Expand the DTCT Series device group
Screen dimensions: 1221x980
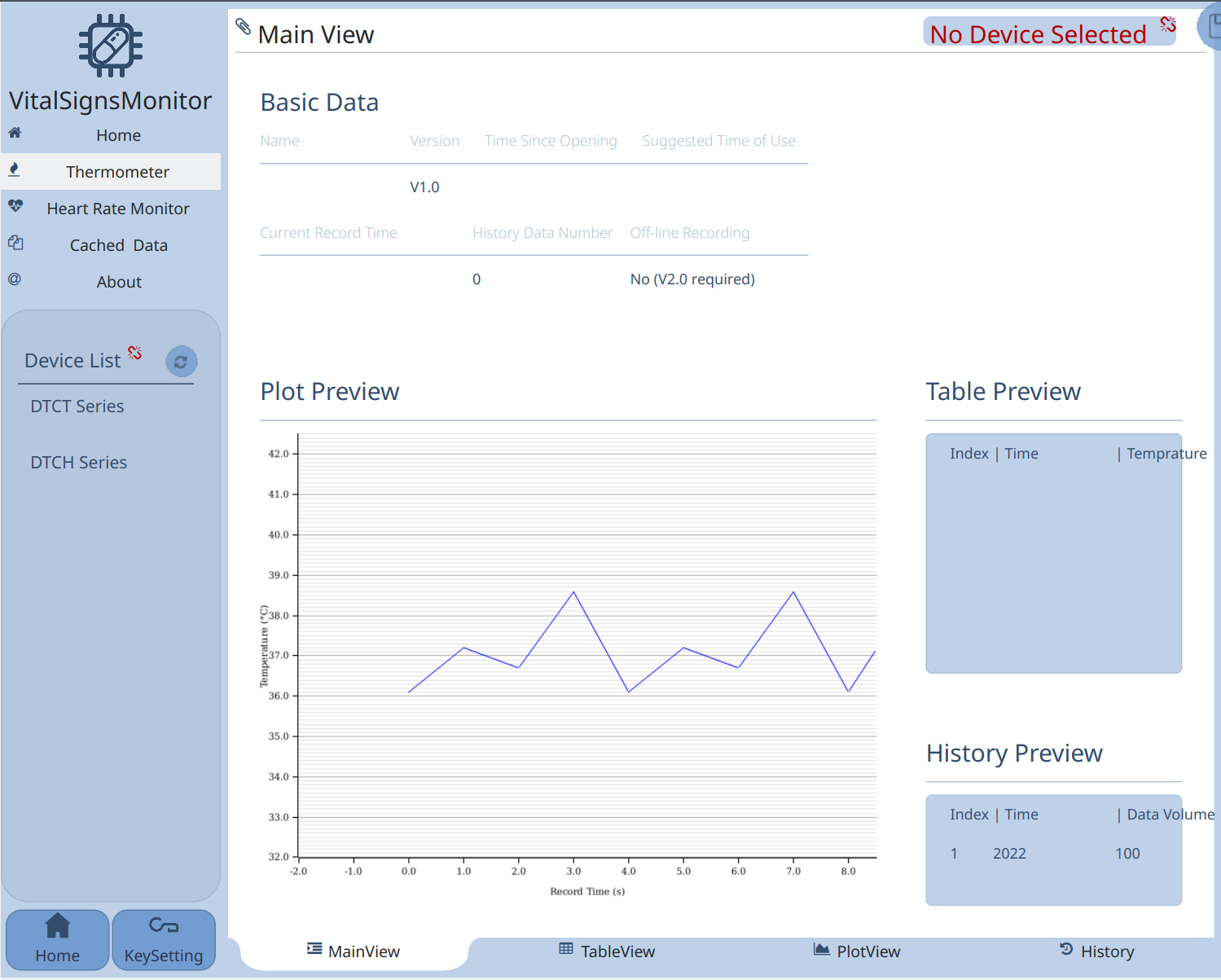click(77, 407)
